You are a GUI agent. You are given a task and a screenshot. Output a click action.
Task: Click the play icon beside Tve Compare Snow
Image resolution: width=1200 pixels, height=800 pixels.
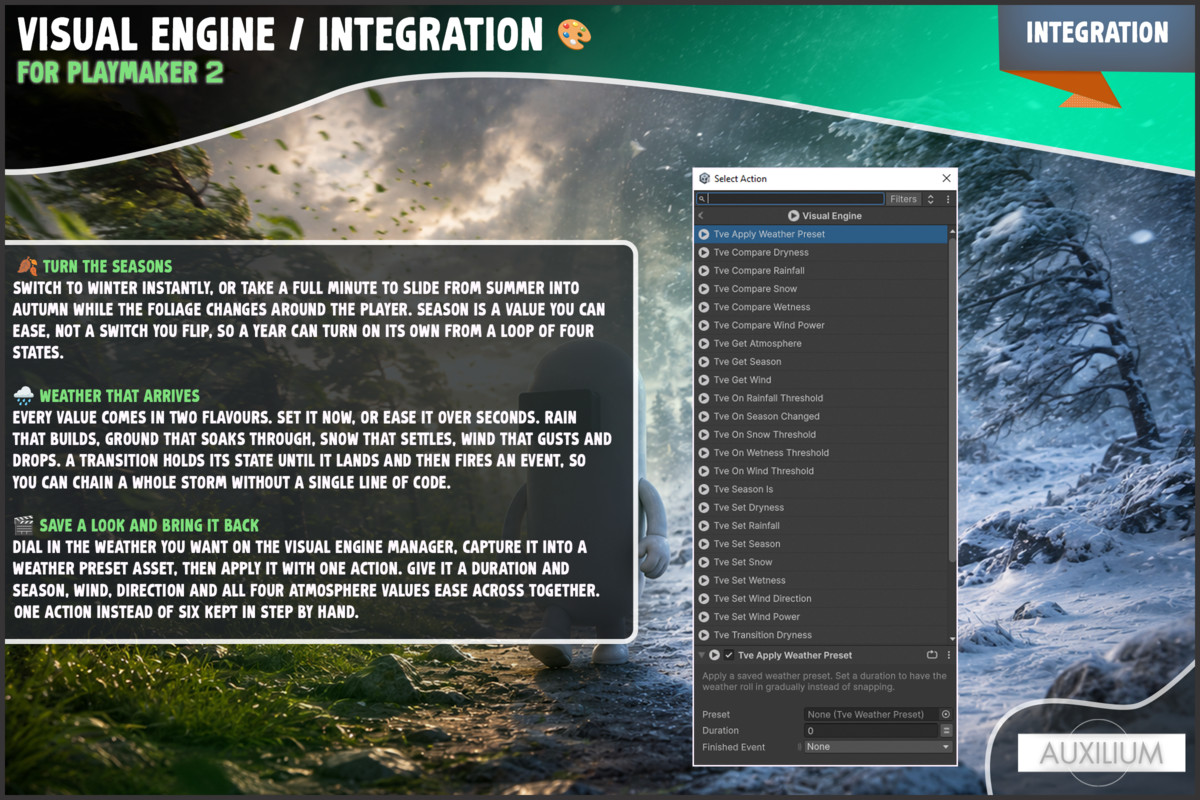pyautogui.click(x=704, y=289)
